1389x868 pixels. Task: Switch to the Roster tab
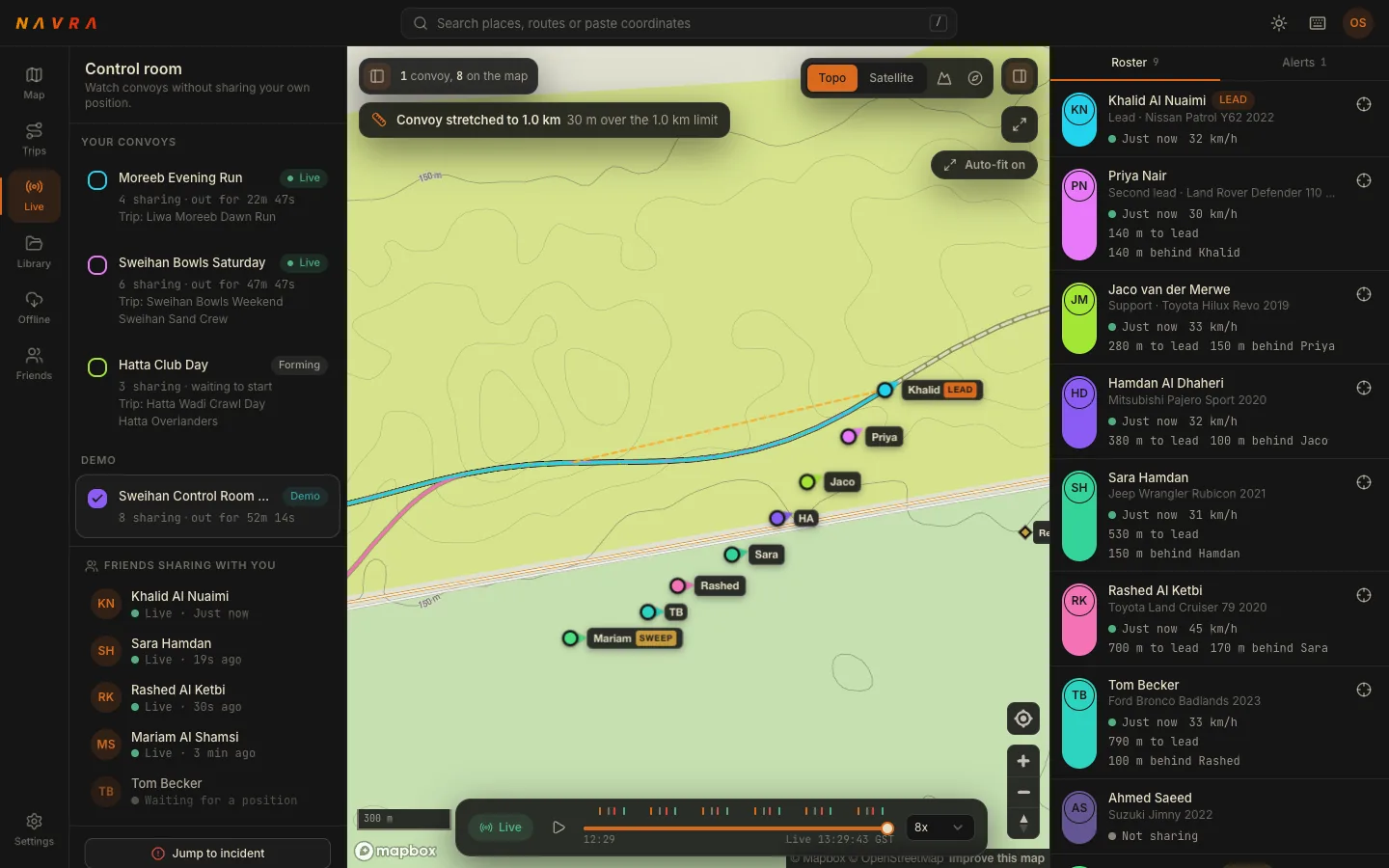[x=1135, y=63]
